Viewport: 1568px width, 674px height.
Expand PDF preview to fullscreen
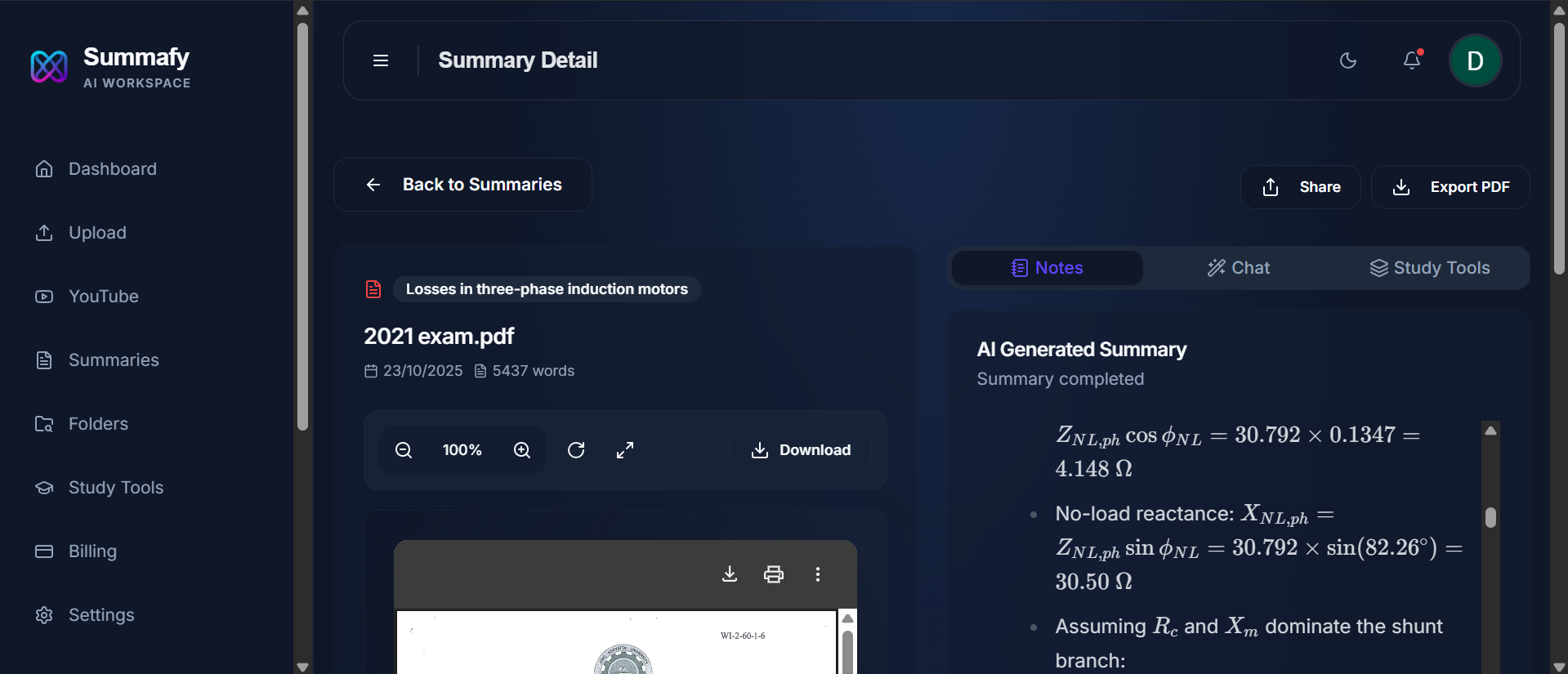[625, 450]
